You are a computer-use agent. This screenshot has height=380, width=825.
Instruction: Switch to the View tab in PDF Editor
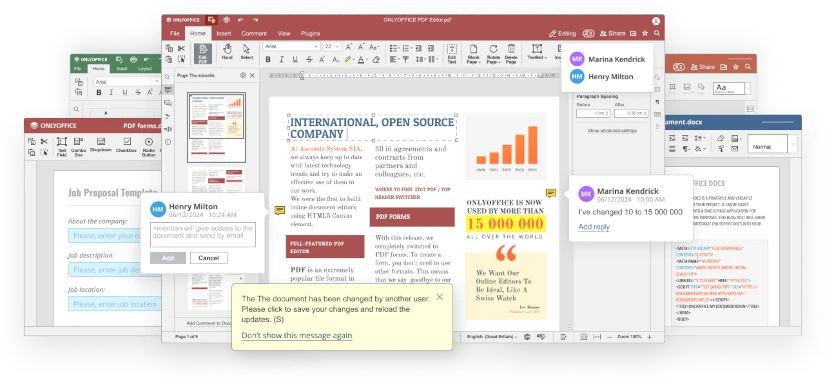pyautogui.click(x=284, y=33)
